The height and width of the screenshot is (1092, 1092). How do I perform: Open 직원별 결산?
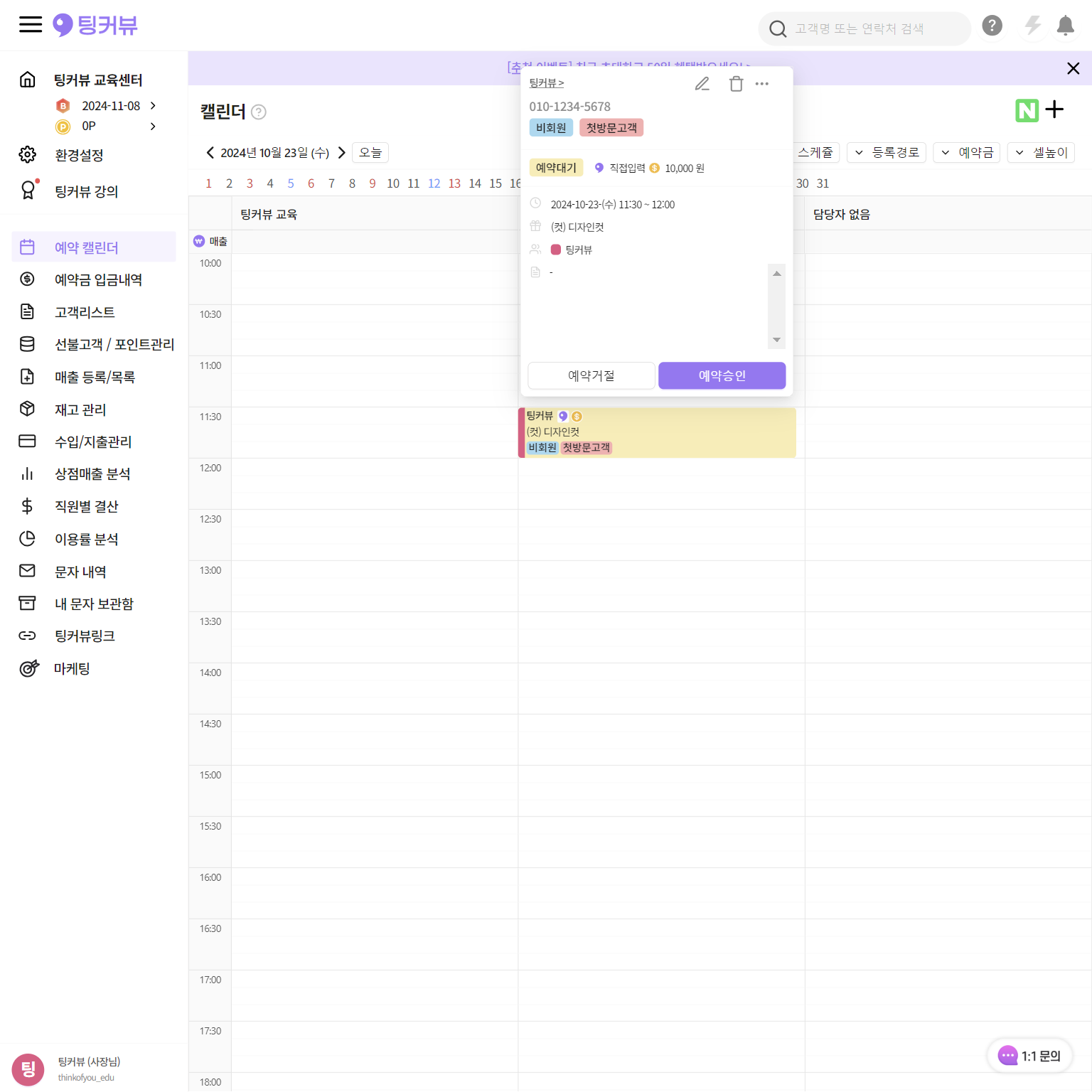(x=86, y=506)
